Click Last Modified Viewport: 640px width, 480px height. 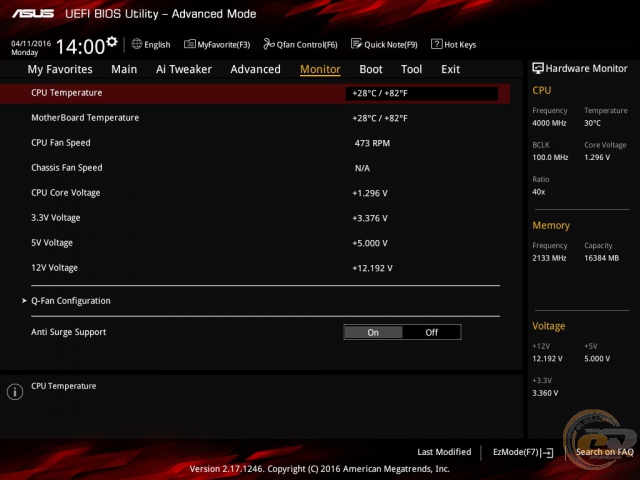[x=444, y=452]
